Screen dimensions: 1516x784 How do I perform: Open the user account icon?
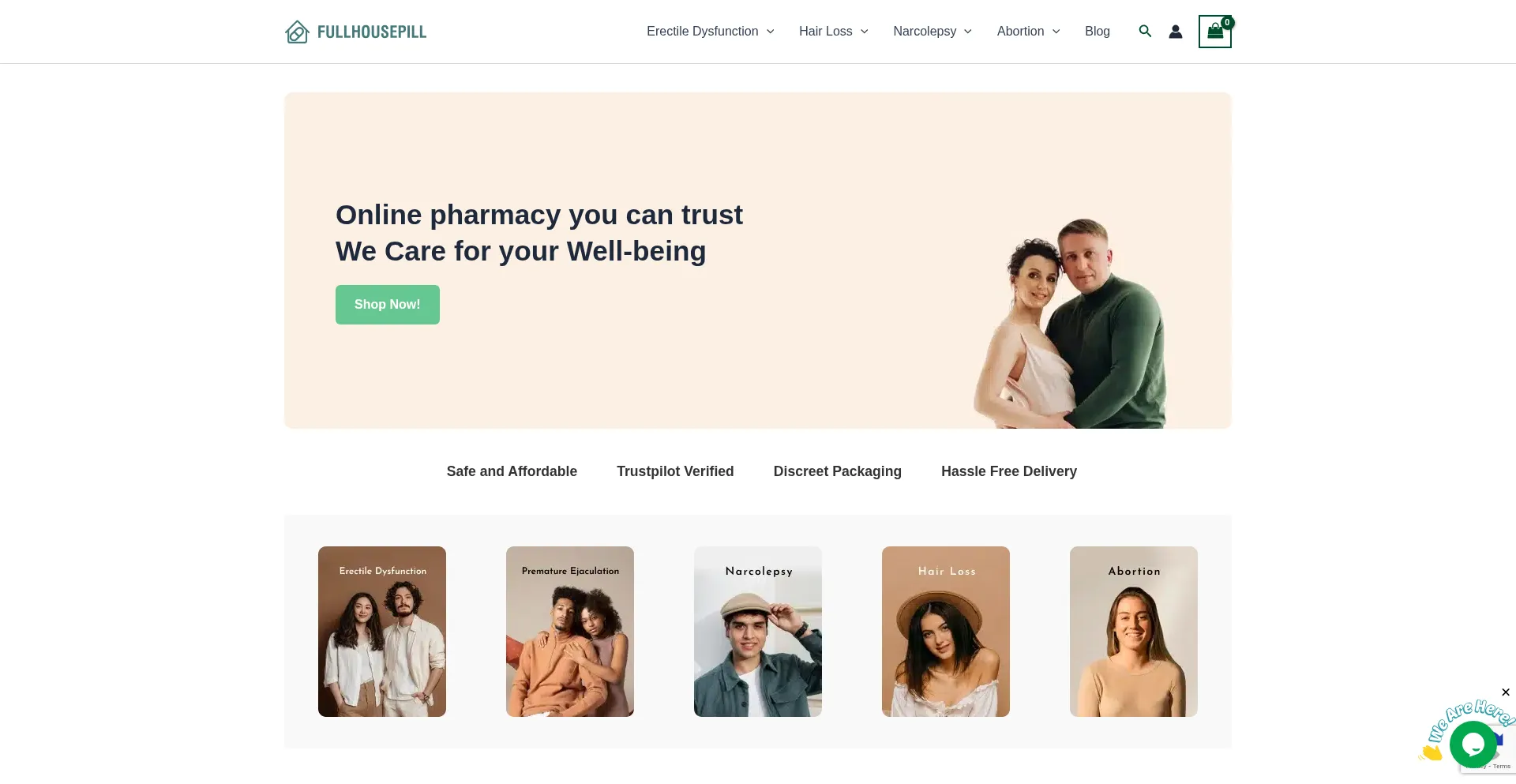pyautogui.click(x=1176, y=32)
